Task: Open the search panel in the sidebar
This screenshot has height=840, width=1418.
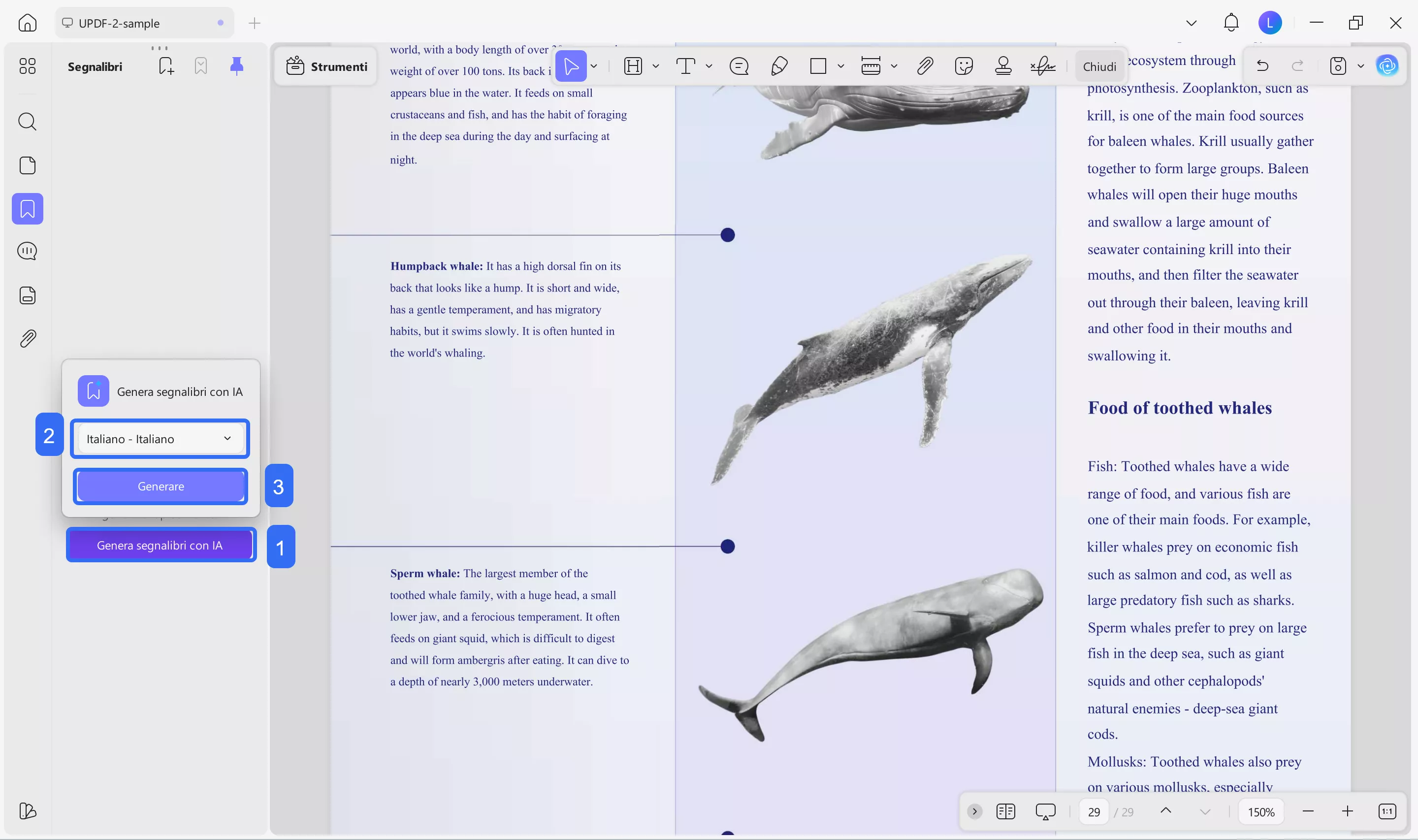Action: 27,122
